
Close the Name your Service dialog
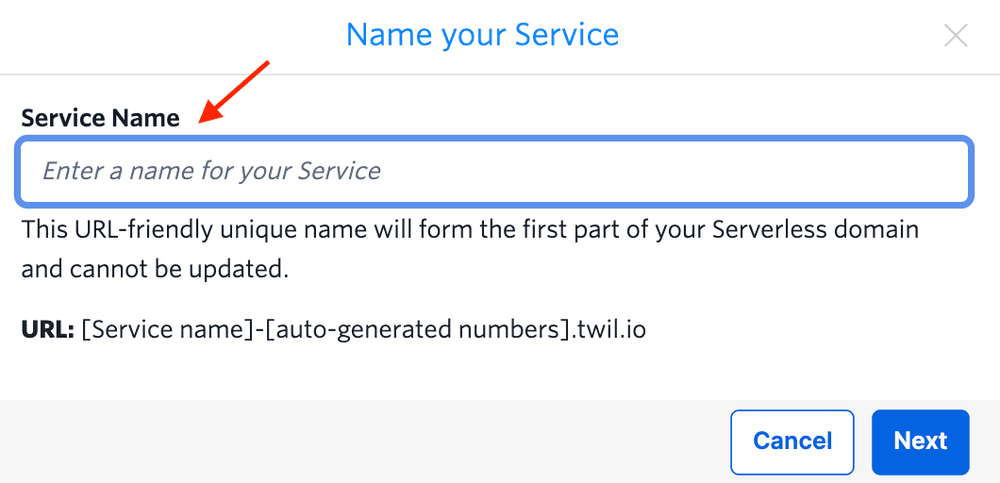[956, 36]
